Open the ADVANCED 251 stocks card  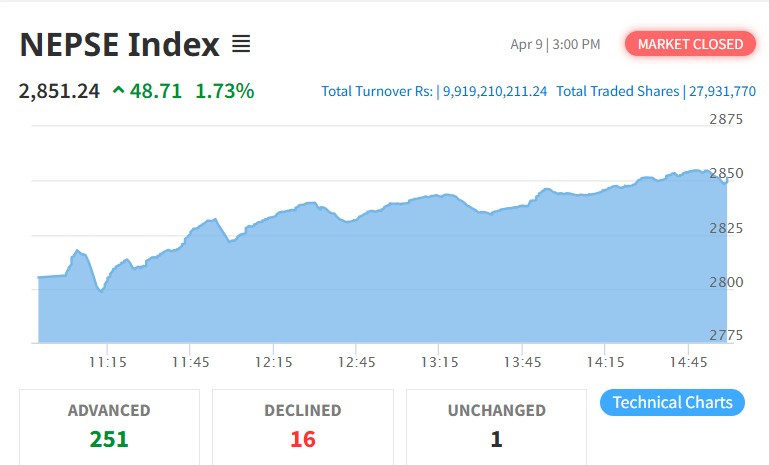pyautogui.click(x=109, y=425)
